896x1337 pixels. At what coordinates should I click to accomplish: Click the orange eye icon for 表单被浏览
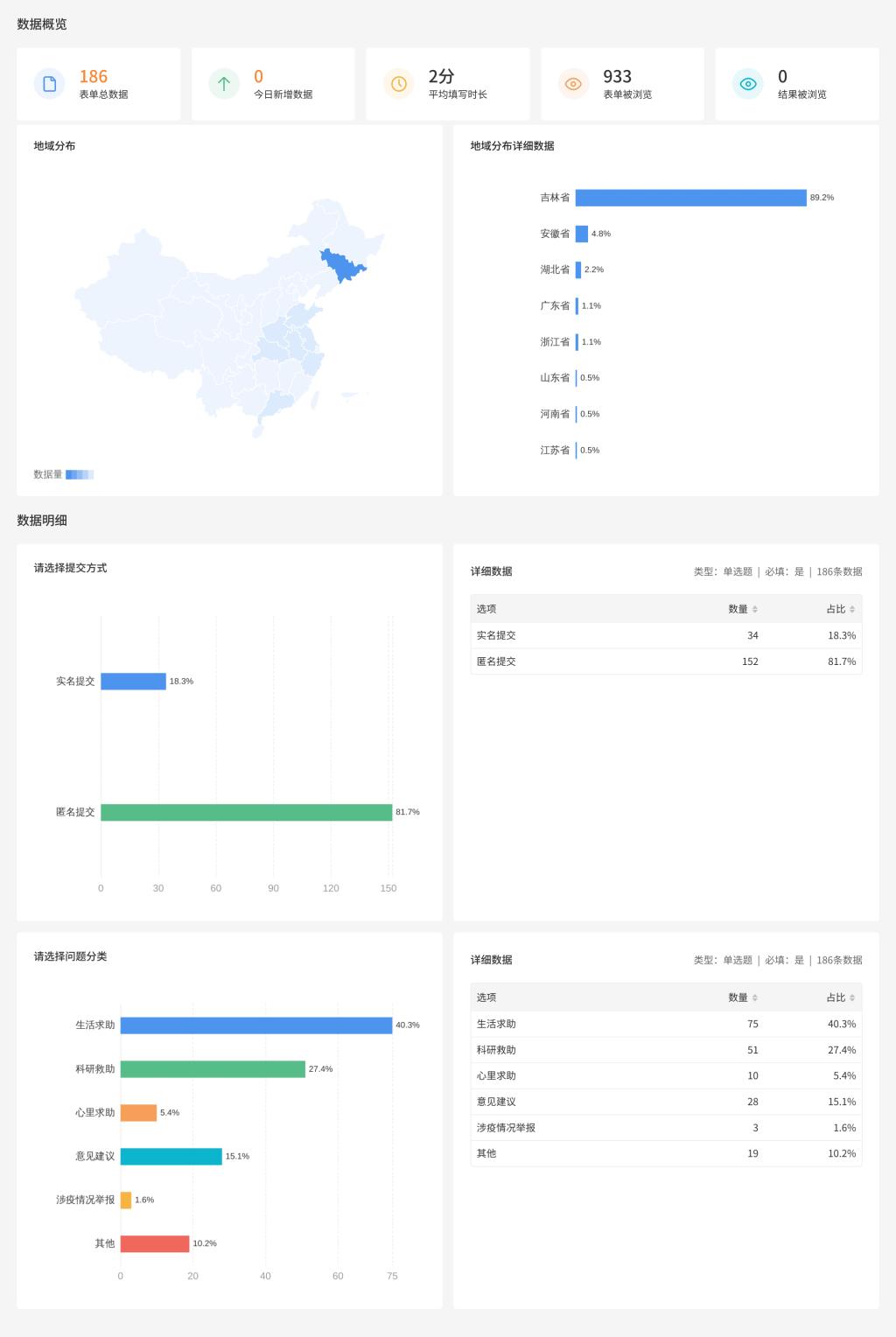[x=573, y=84]
